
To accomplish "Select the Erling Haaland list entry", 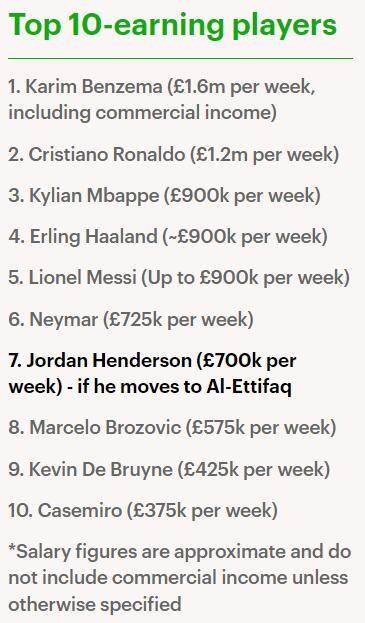I will click(168, 237).
